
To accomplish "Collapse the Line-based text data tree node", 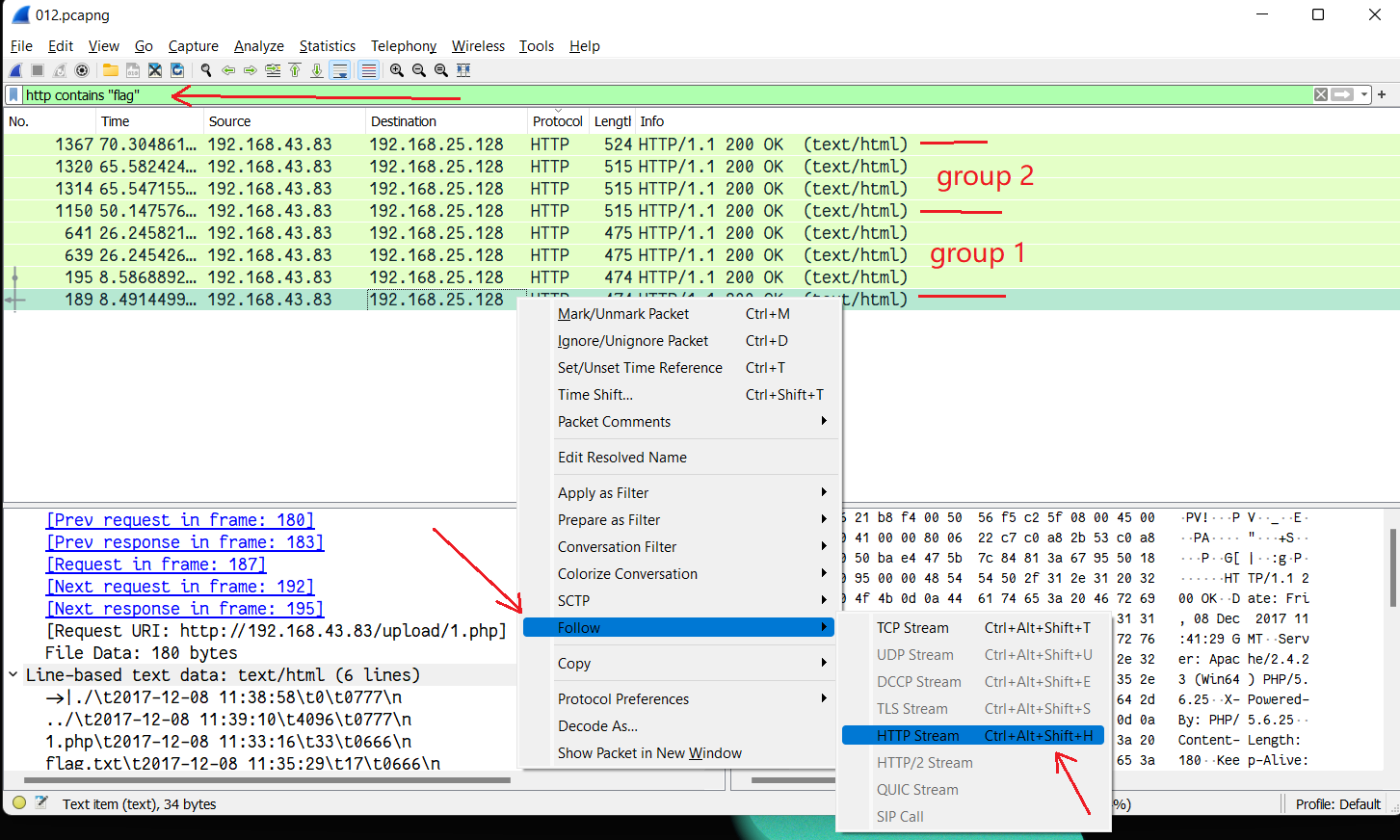I will 13,674.
